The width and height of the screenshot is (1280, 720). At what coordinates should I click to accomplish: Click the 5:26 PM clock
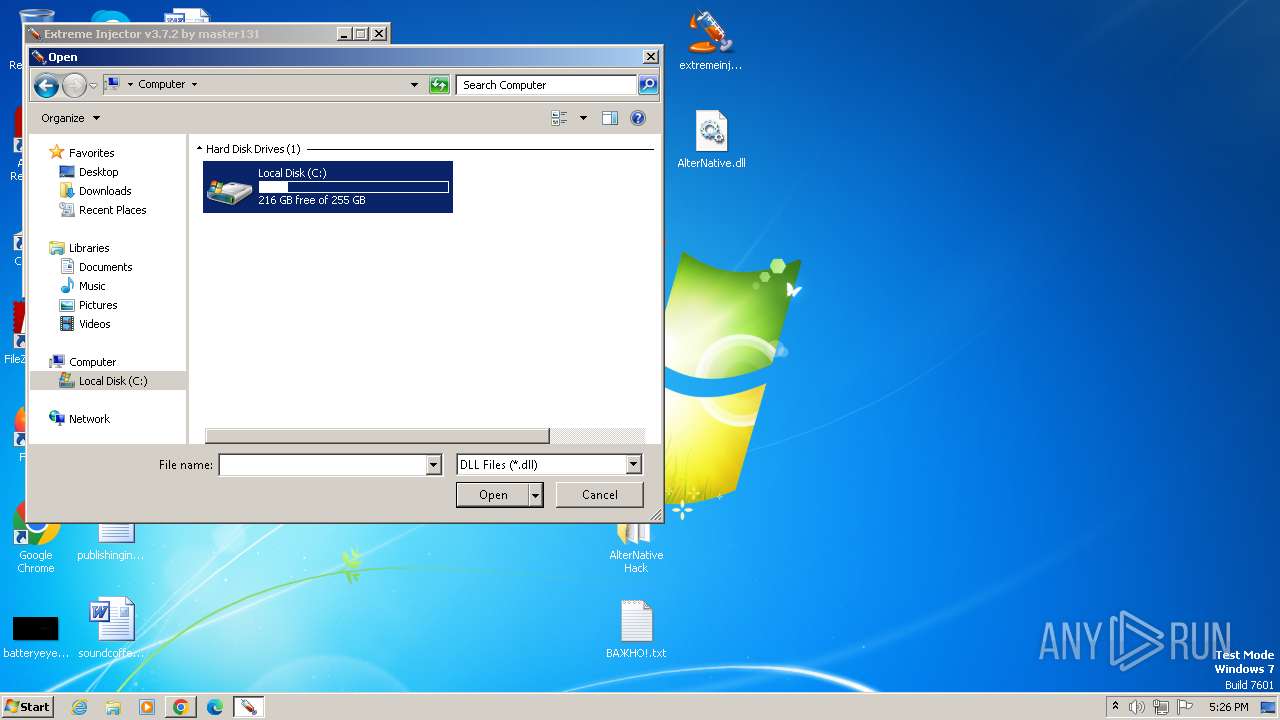1228,707
